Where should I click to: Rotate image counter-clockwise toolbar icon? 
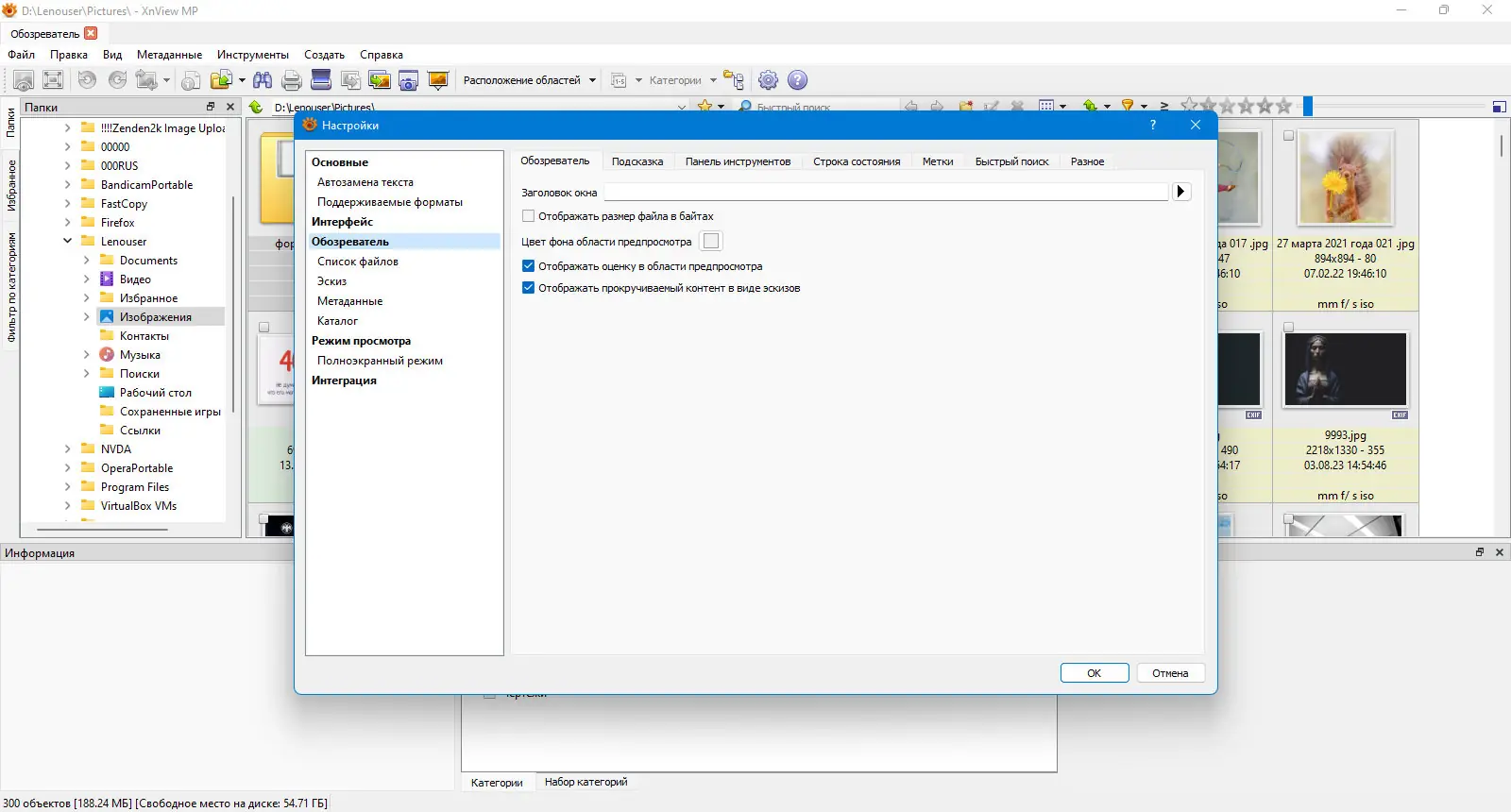pos(87,80)
